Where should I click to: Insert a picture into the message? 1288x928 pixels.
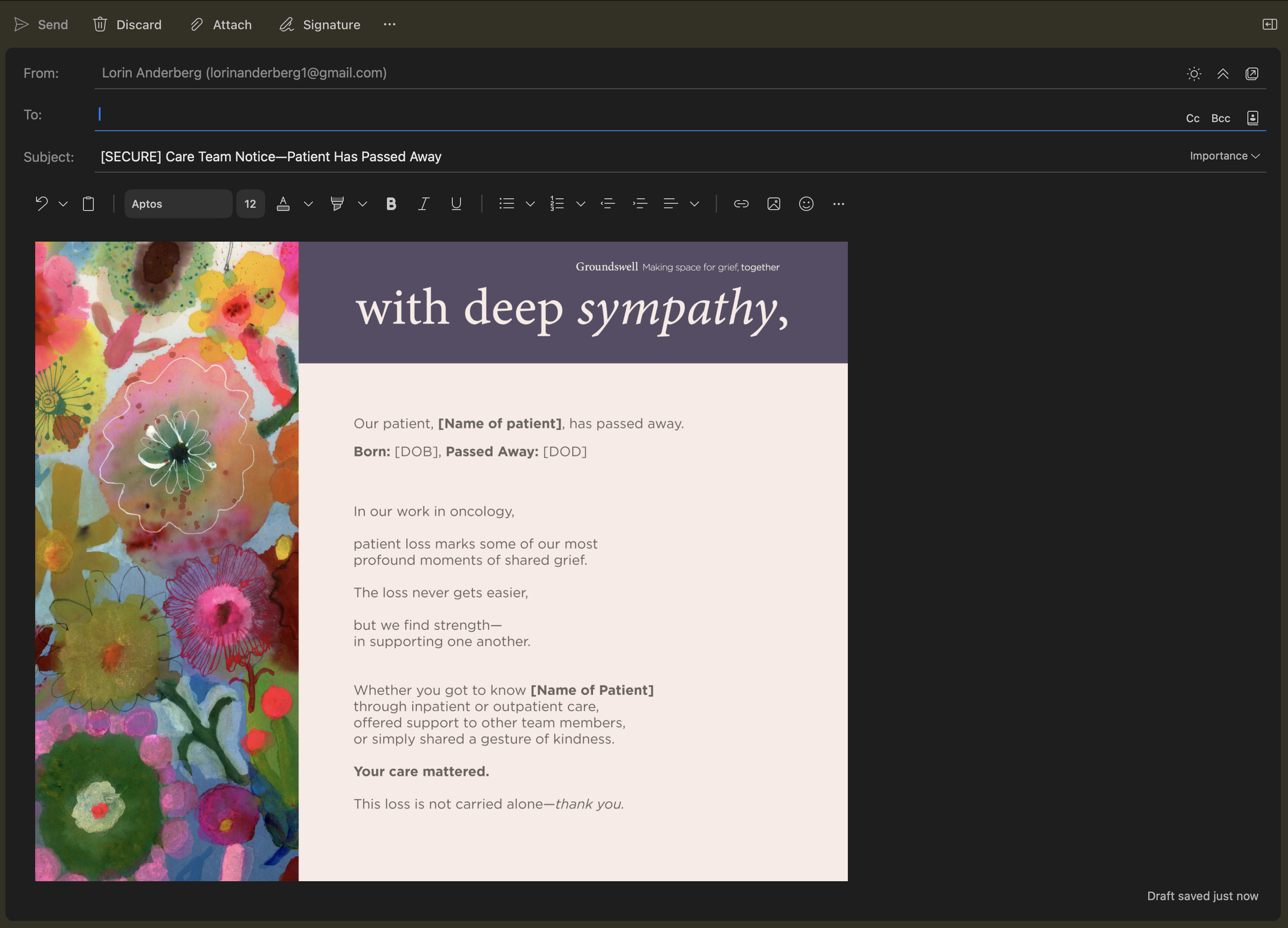click(x=773, y=204)
